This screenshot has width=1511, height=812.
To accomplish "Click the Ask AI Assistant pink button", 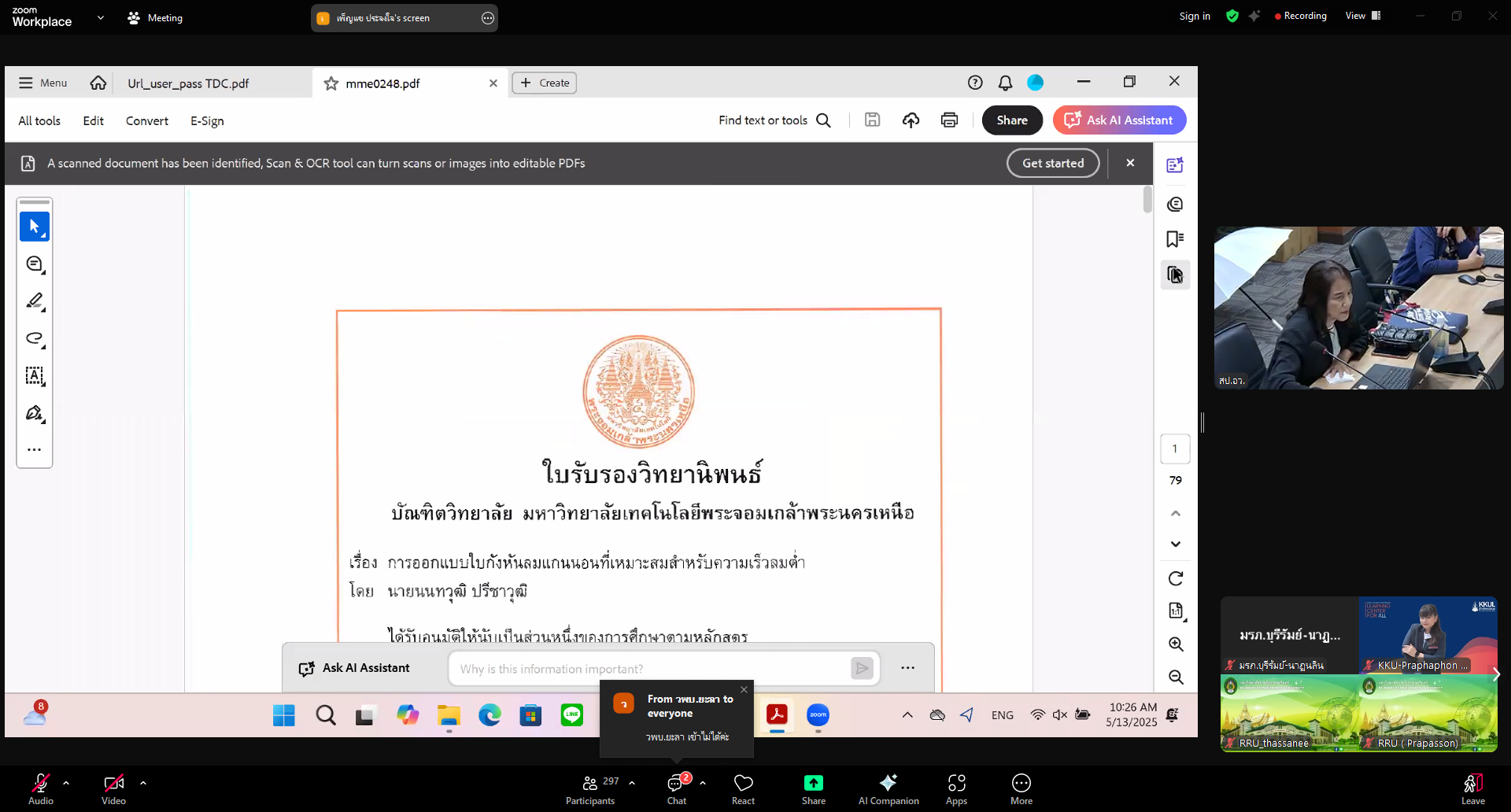I will [x=1119, y=120].
